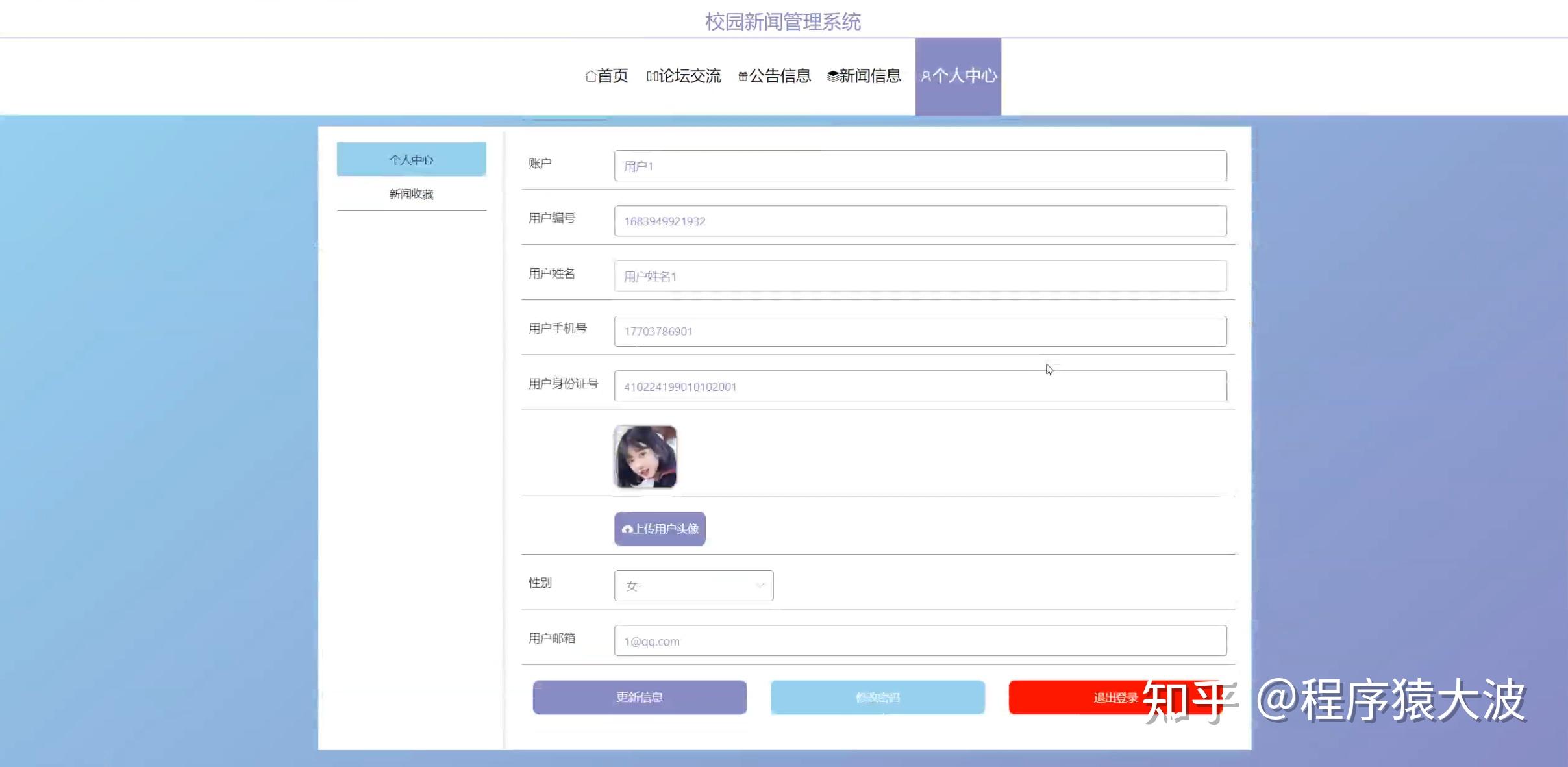Click the gift icon beside 公告信息

(x=743, y=77)
